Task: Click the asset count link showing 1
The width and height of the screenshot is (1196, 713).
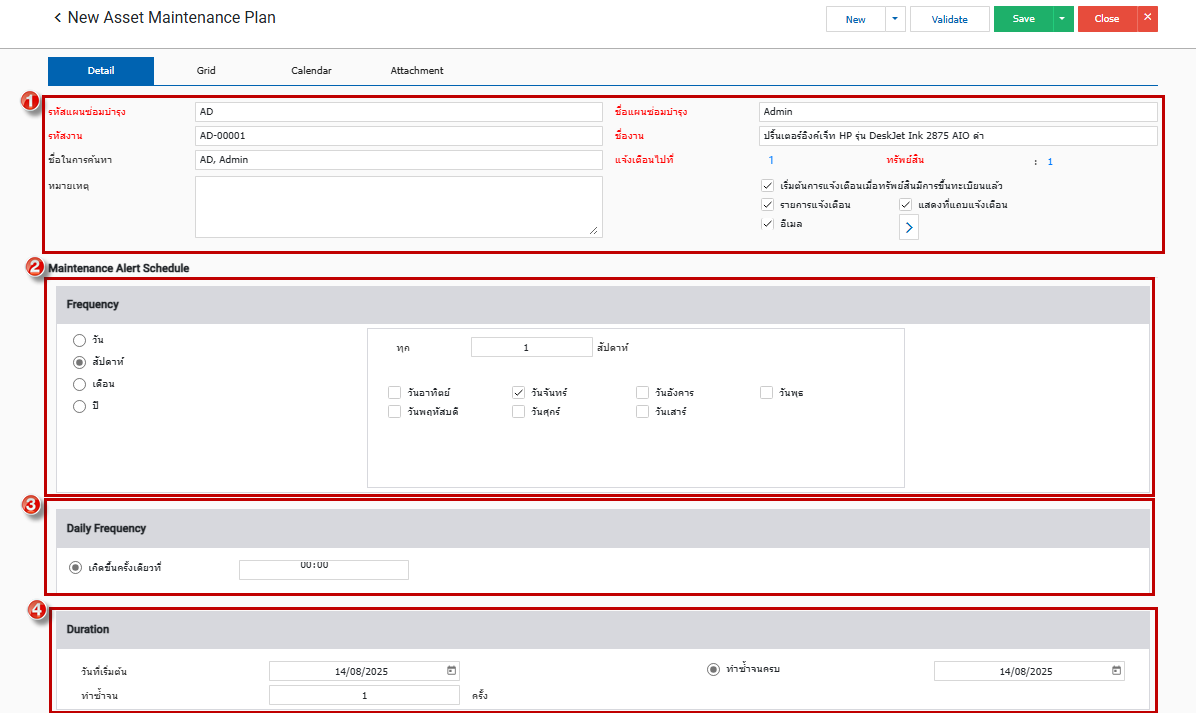Action: point(1050,161)
